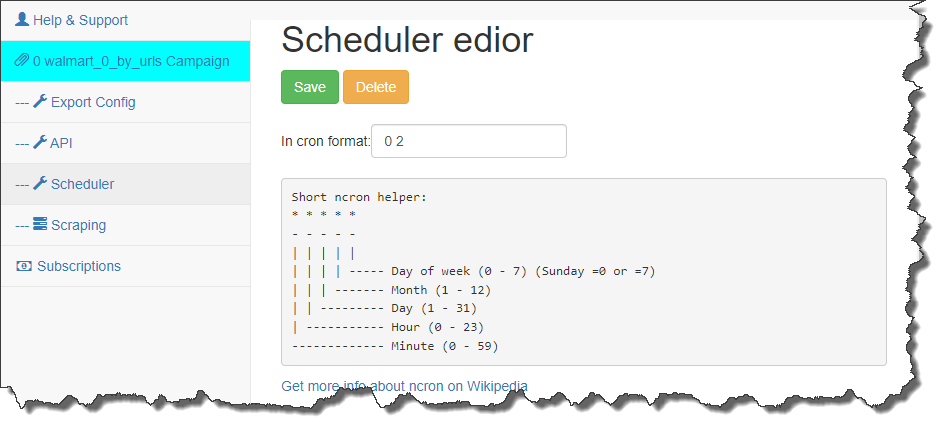Click the paperclip icon on walmart campaign
The image size is (949, 433).
pyautogui.click(x=22, y=61)
